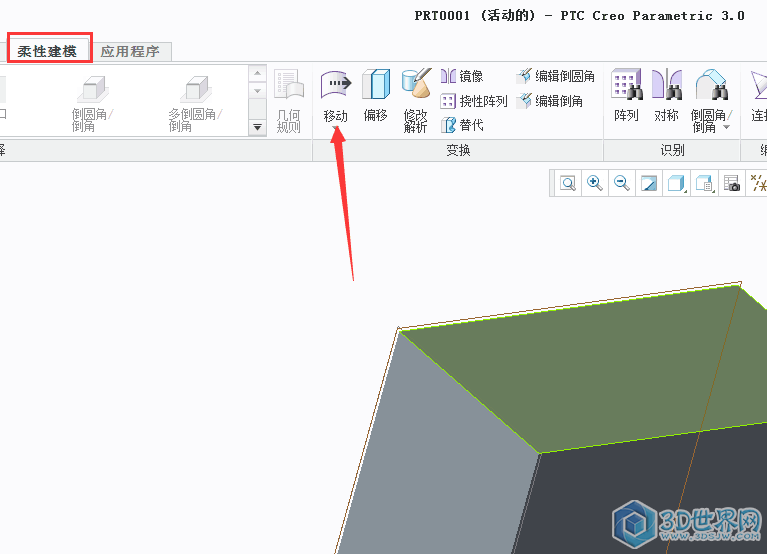Select the 挠性阵列 flexible pattern tool
Screen dimensions: 767x554
[474, 101]
